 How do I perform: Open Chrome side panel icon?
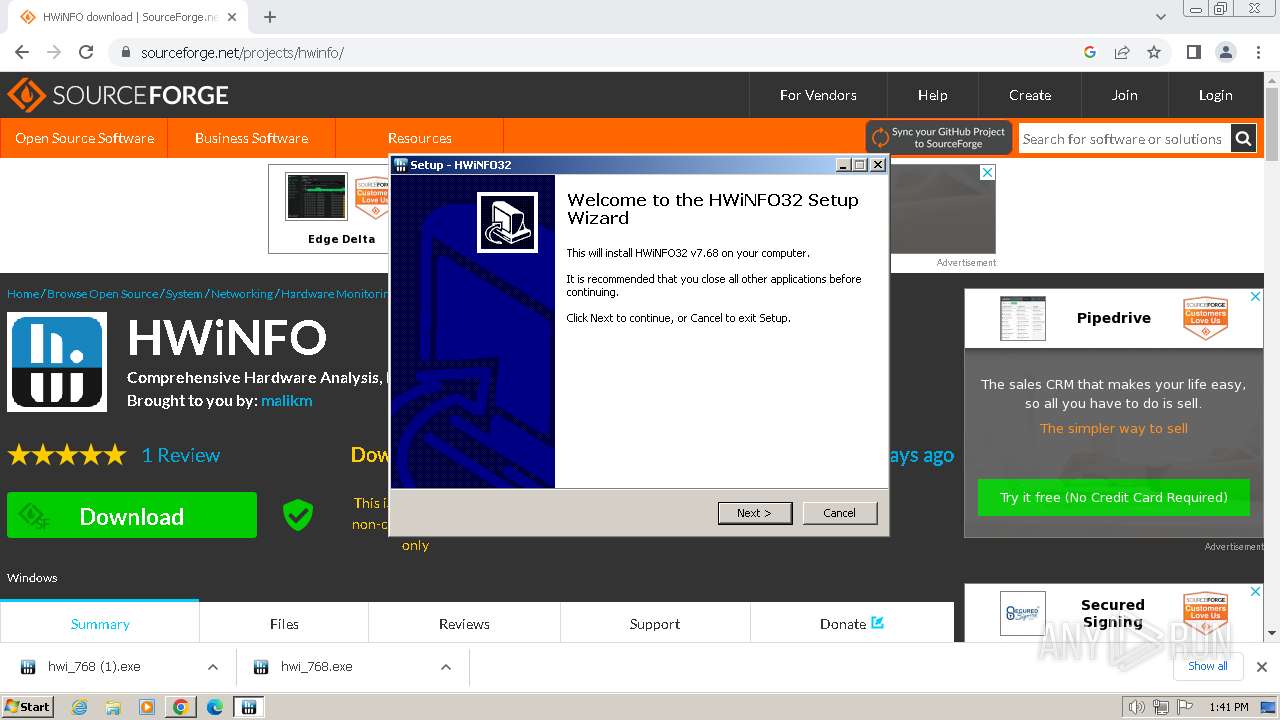(1193, 52)
